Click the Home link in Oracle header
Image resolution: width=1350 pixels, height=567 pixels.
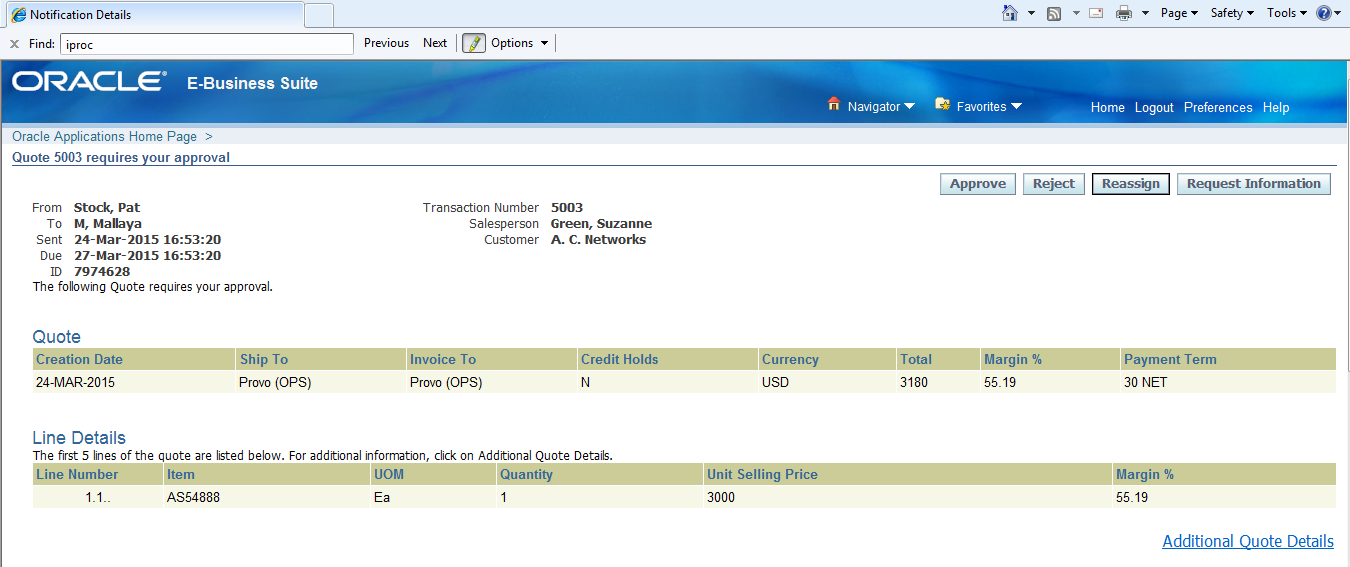(1107, 107)
